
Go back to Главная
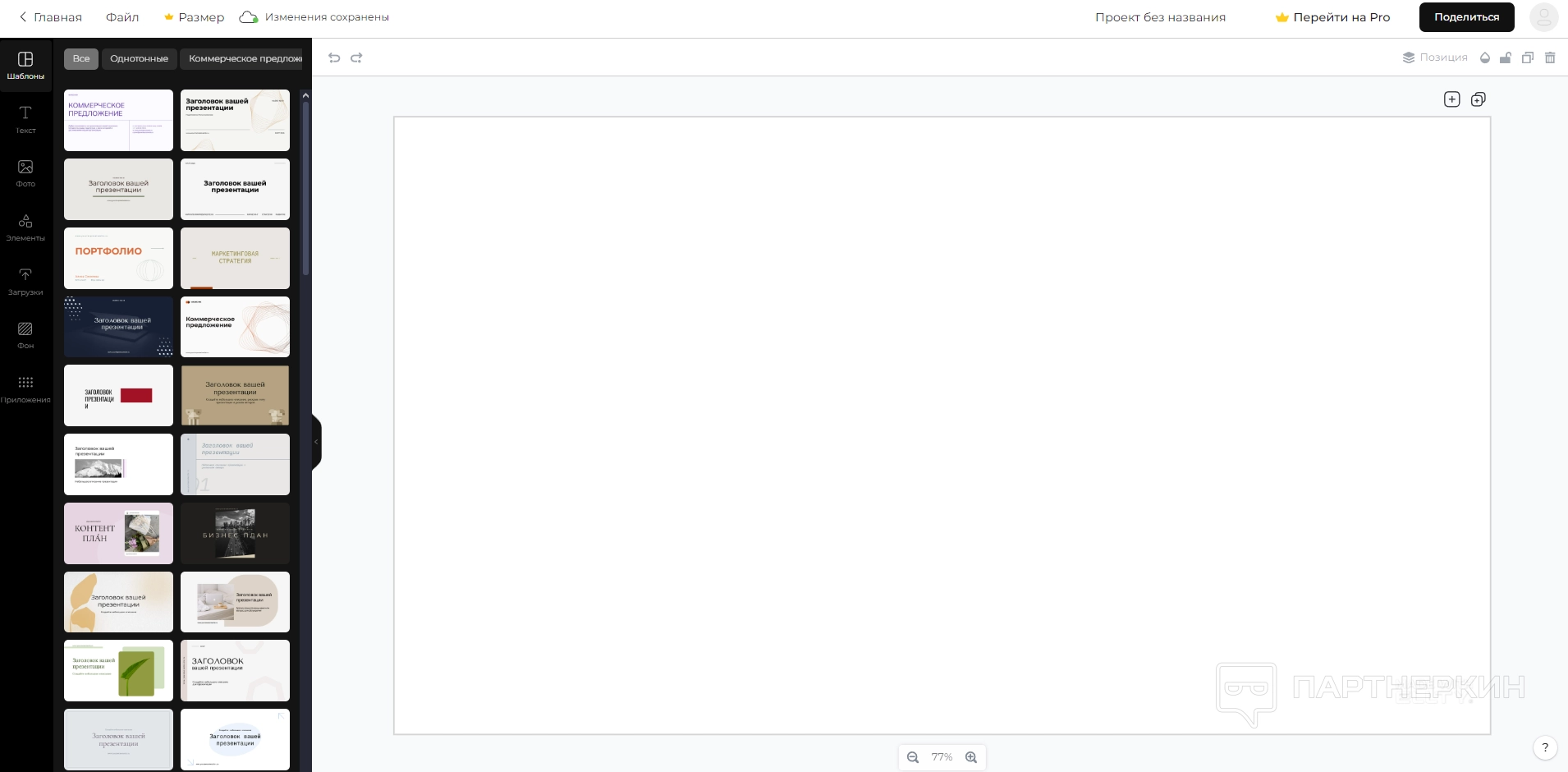point(50,17)
